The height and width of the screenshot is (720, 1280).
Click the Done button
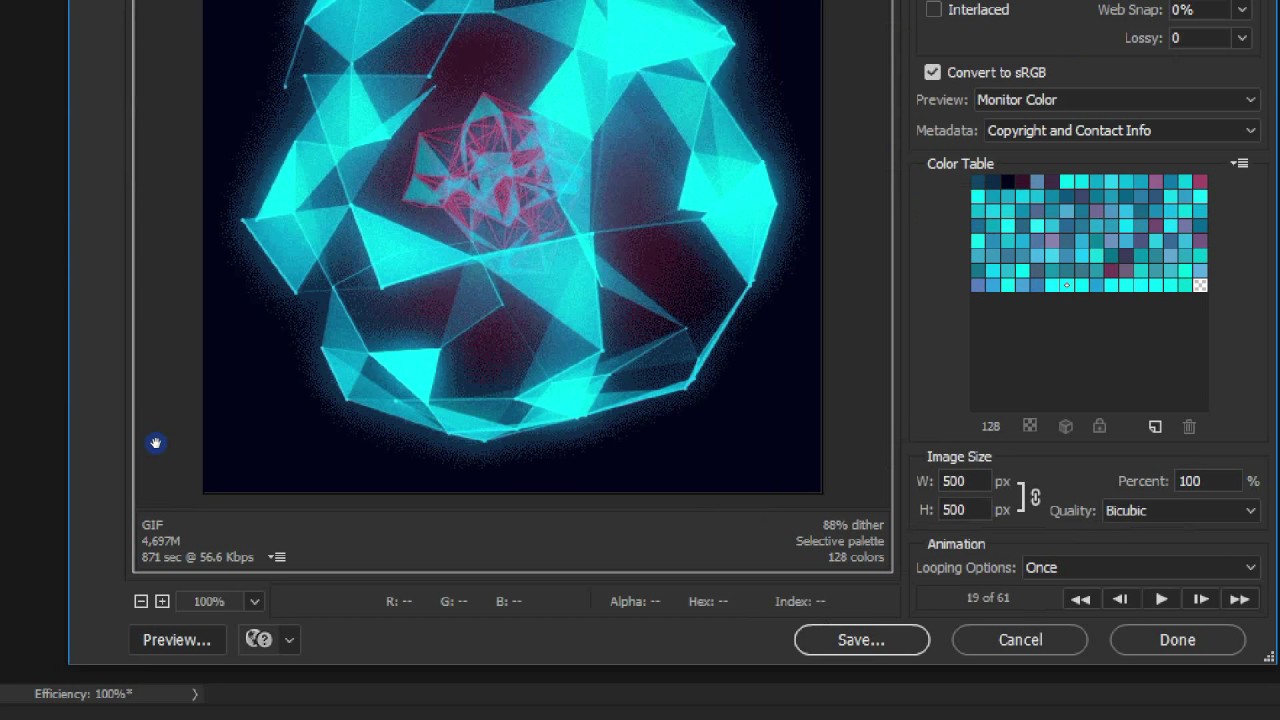coord(1177,640)
